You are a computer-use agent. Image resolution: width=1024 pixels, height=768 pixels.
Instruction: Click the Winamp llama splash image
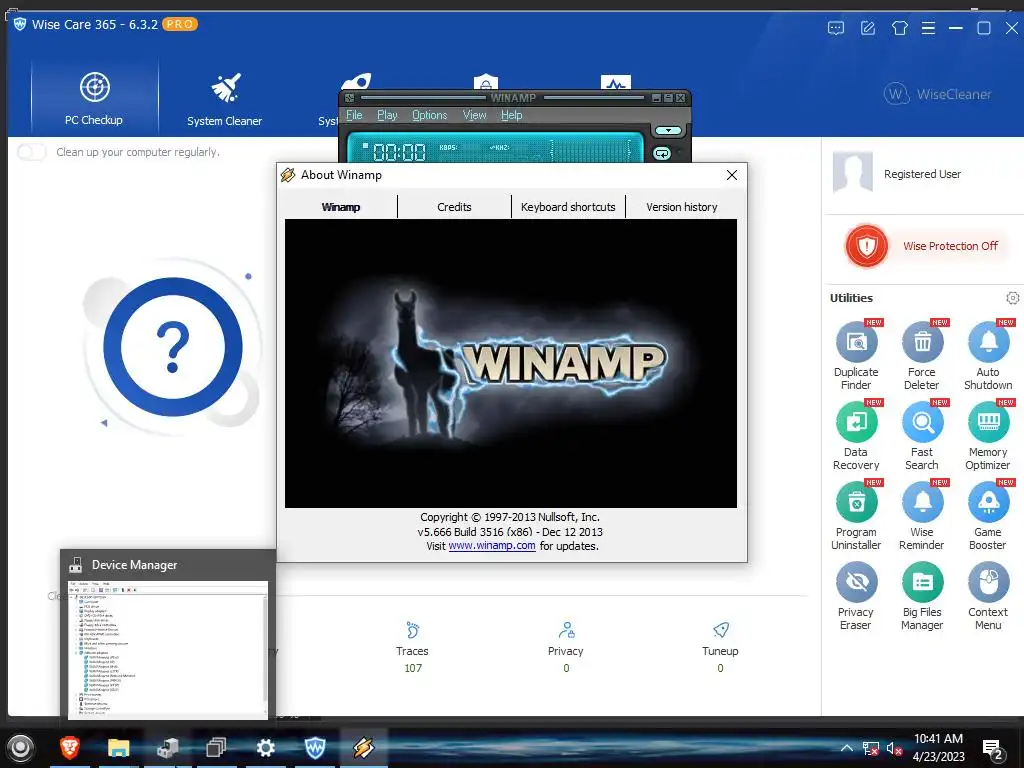511,363
